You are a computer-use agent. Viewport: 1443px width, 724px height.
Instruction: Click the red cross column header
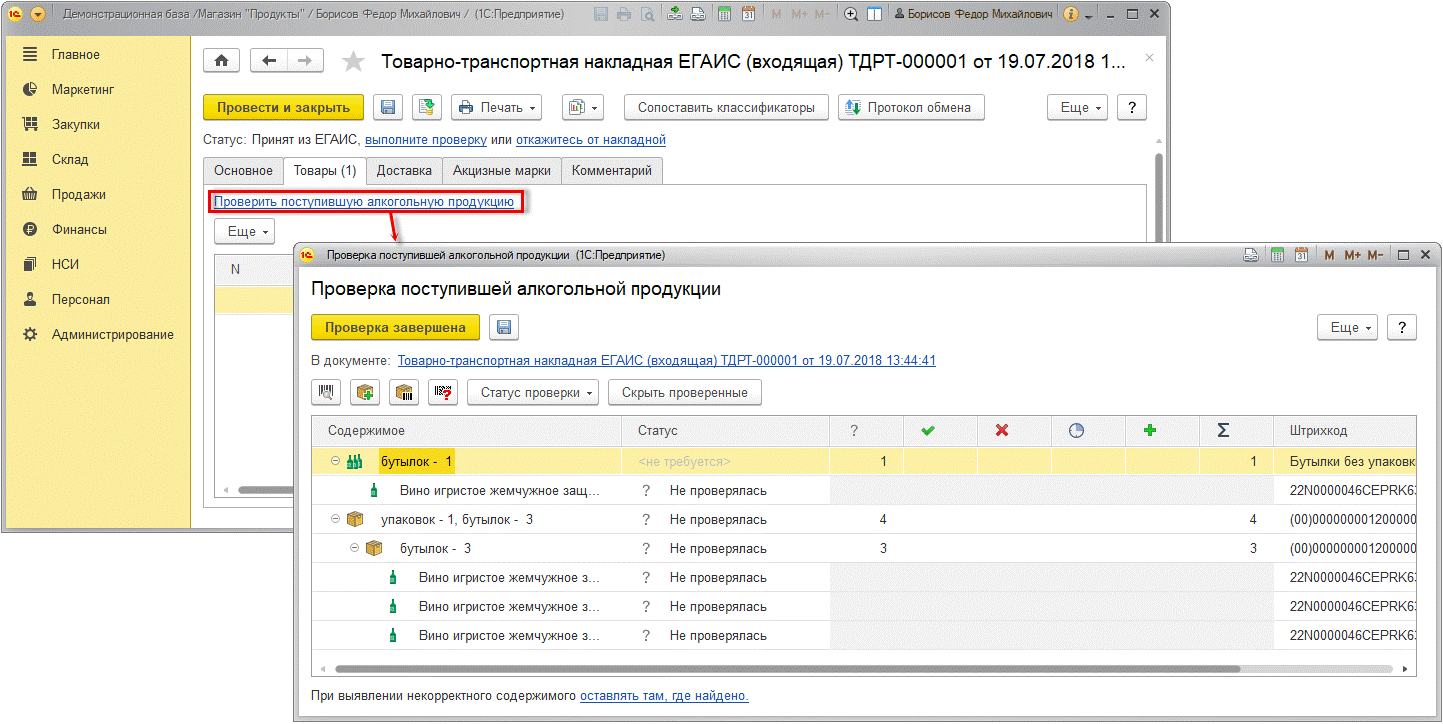pos(1002,430)
